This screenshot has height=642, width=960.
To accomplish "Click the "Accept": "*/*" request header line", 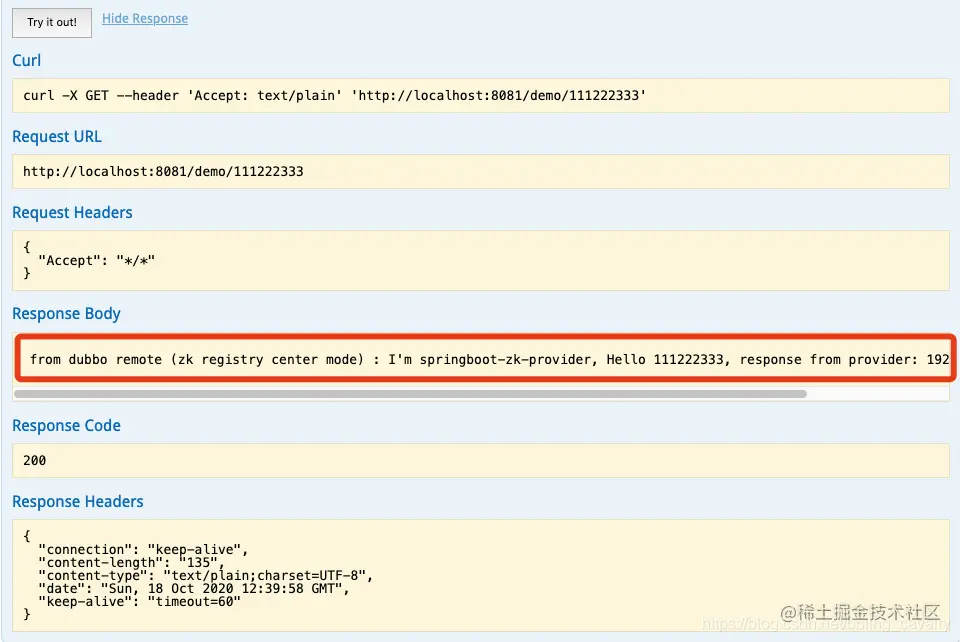I will pyautogui.click(x=97, y=261).
